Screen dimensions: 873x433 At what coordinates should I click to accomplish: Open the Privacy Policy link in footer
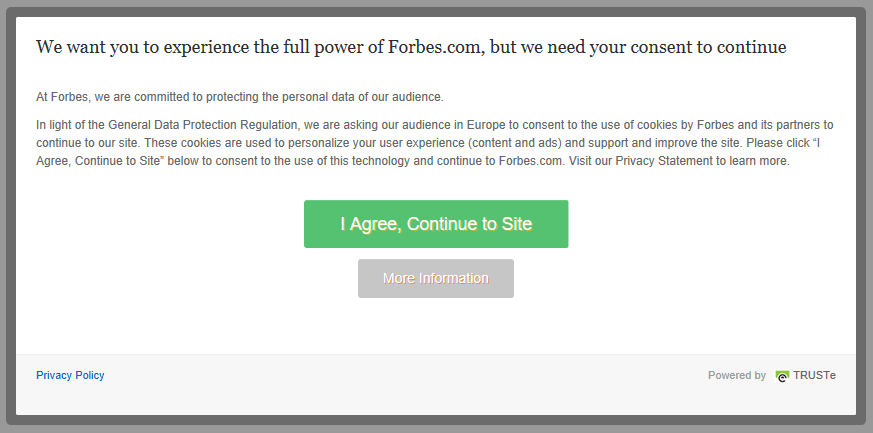(70, 375)
